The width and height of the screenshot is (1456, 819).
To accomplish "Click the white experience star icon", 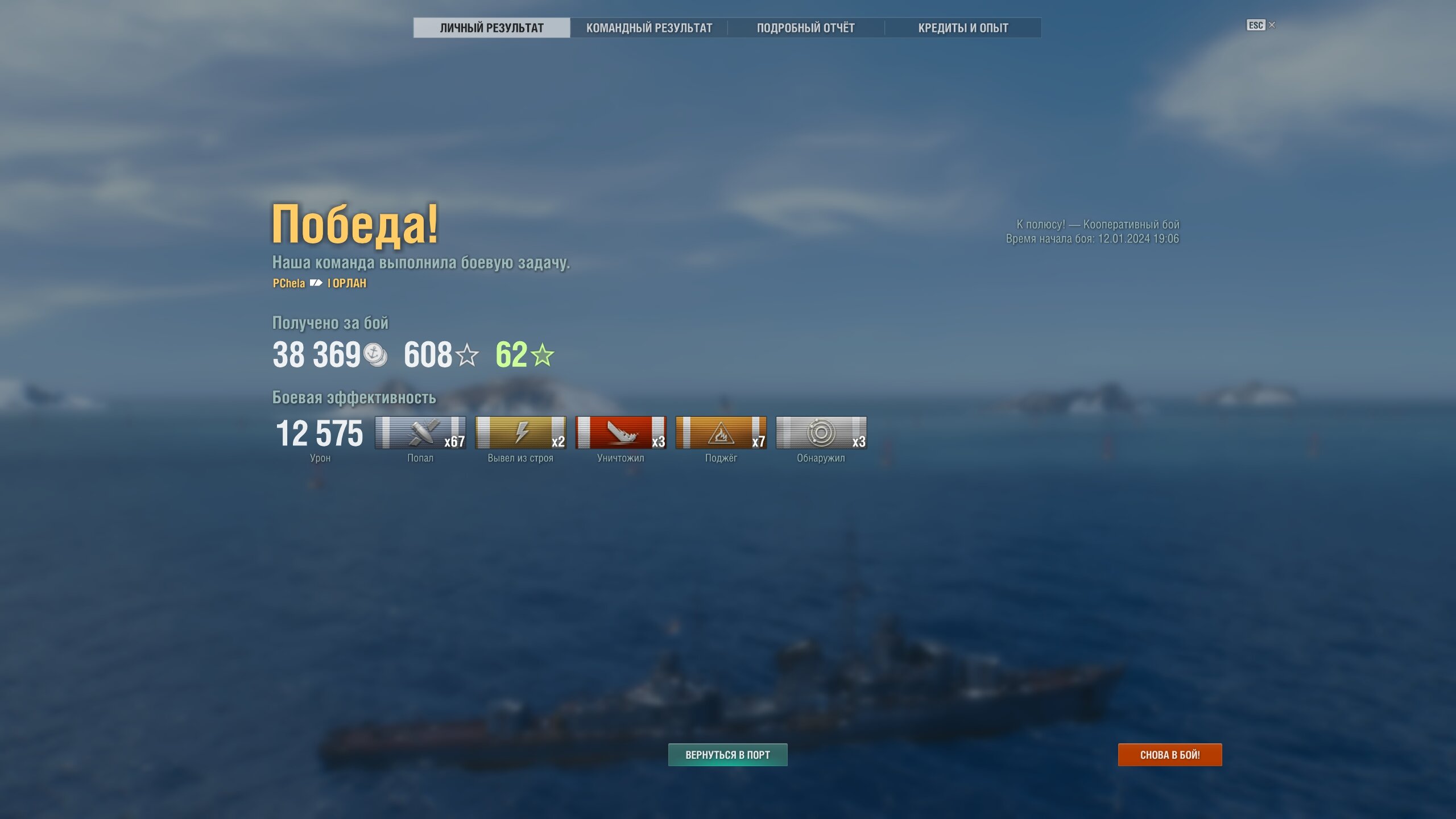I will [x=467, y=355].
